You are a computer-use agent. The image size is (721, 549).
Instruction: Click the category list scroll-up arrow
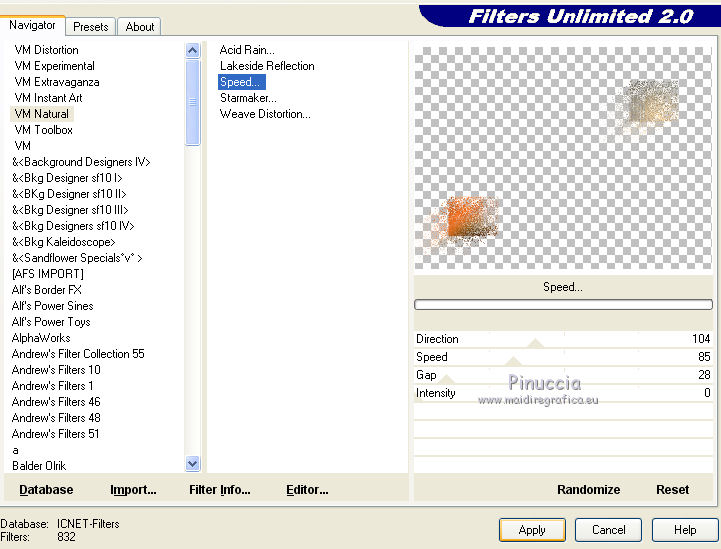193,50
